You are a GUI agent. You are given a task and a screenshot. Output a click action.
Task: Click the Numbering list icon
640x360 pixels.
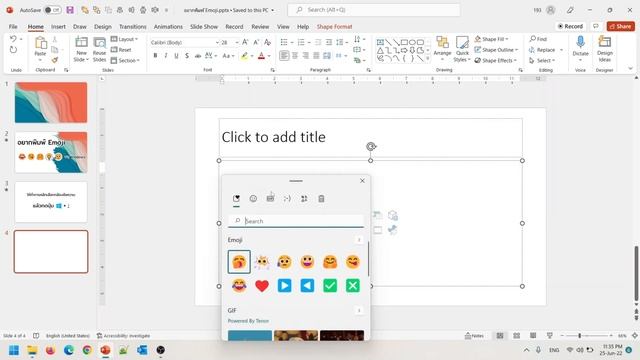(x=301, y=42)
